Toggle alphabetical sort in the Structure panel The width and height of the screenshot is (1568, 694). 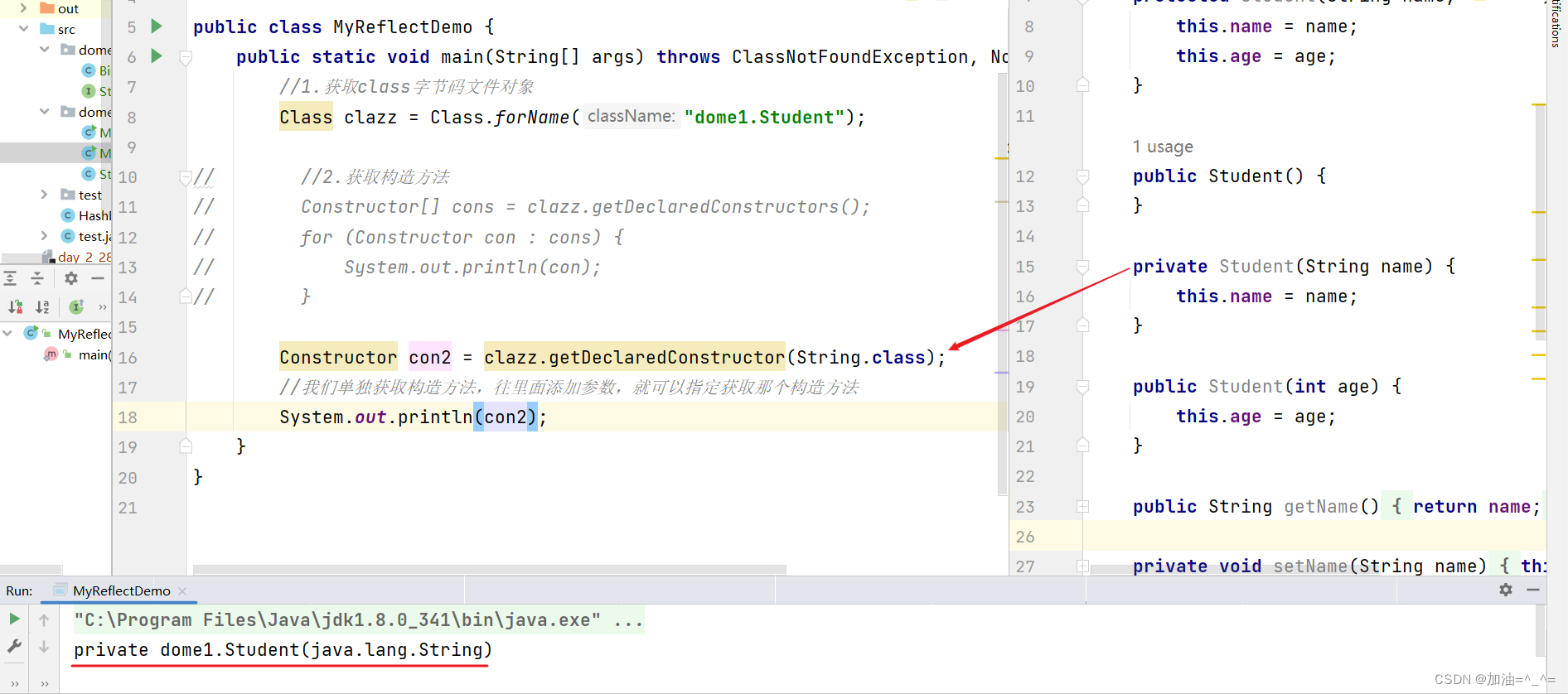coord(43,307)
